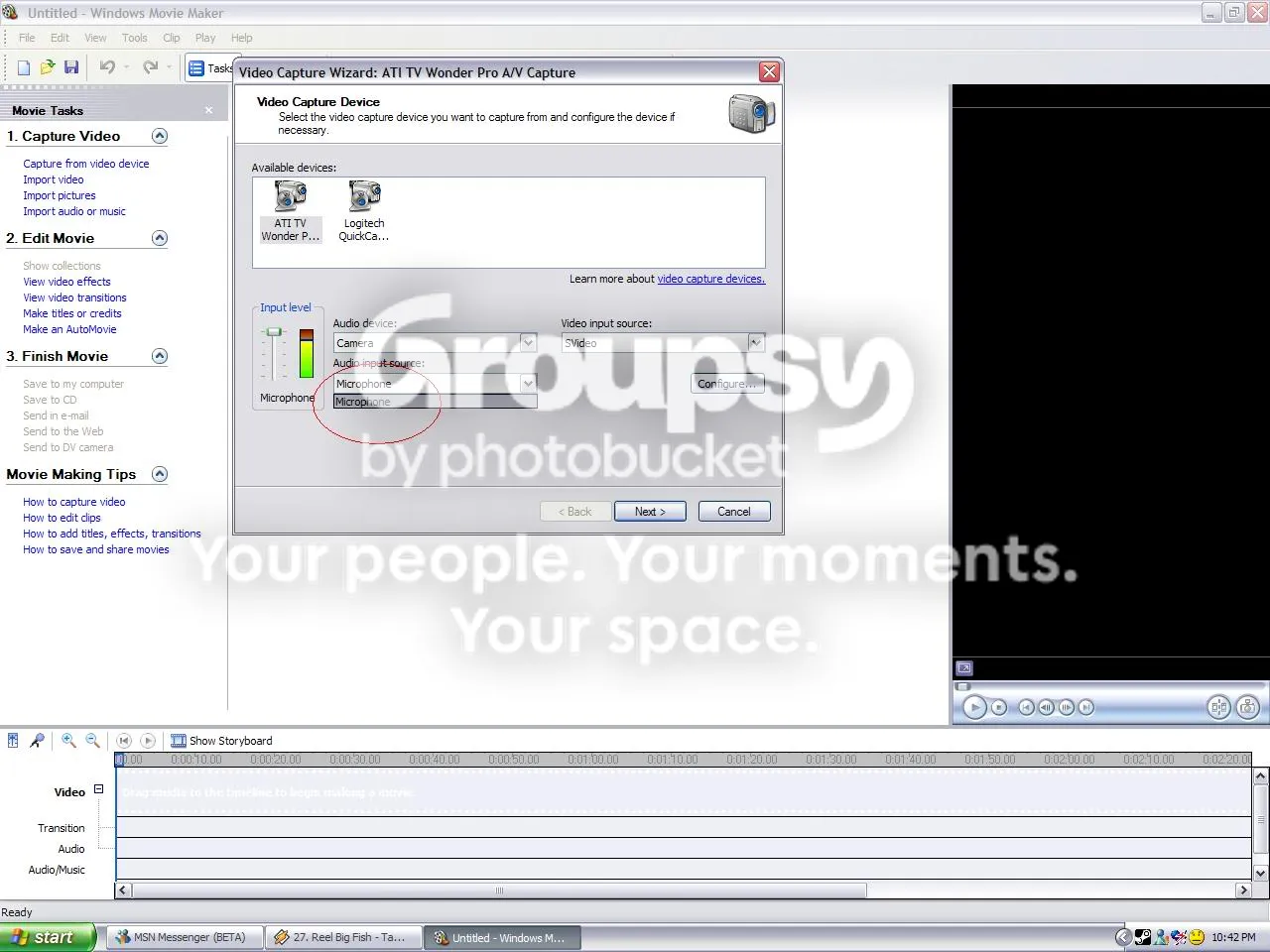Select the Logitech QuickCam device

(364, 211)
